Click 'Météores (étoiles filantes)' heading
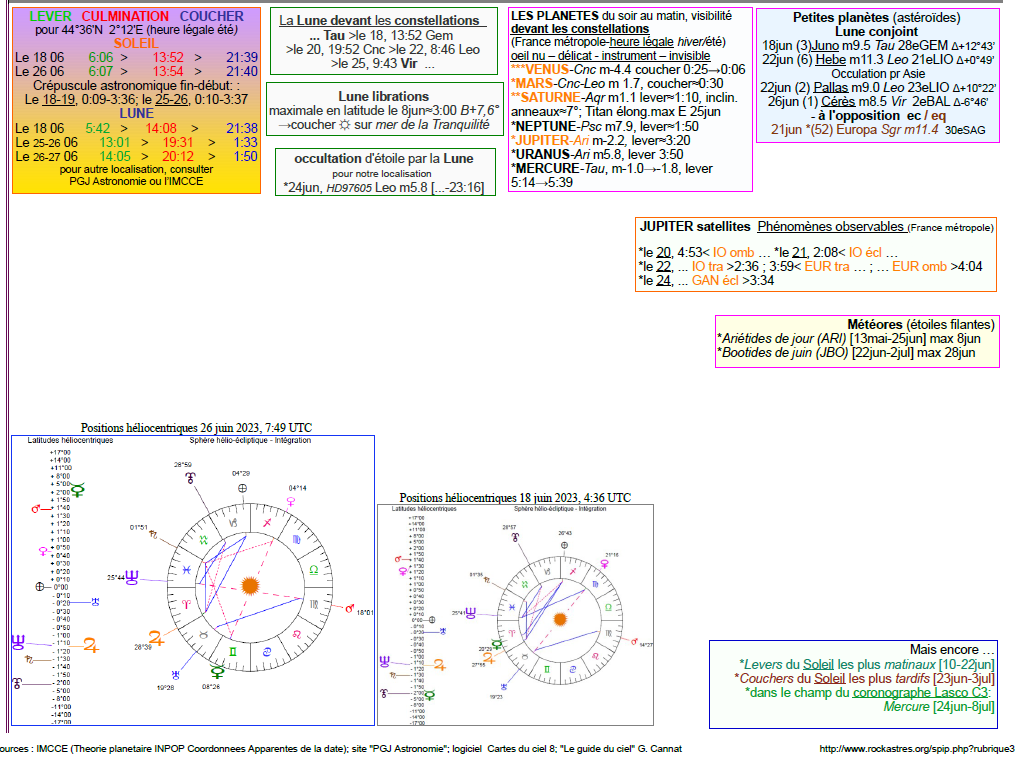The width and height of the screenshot is (1022, 762). pos(921,325)
